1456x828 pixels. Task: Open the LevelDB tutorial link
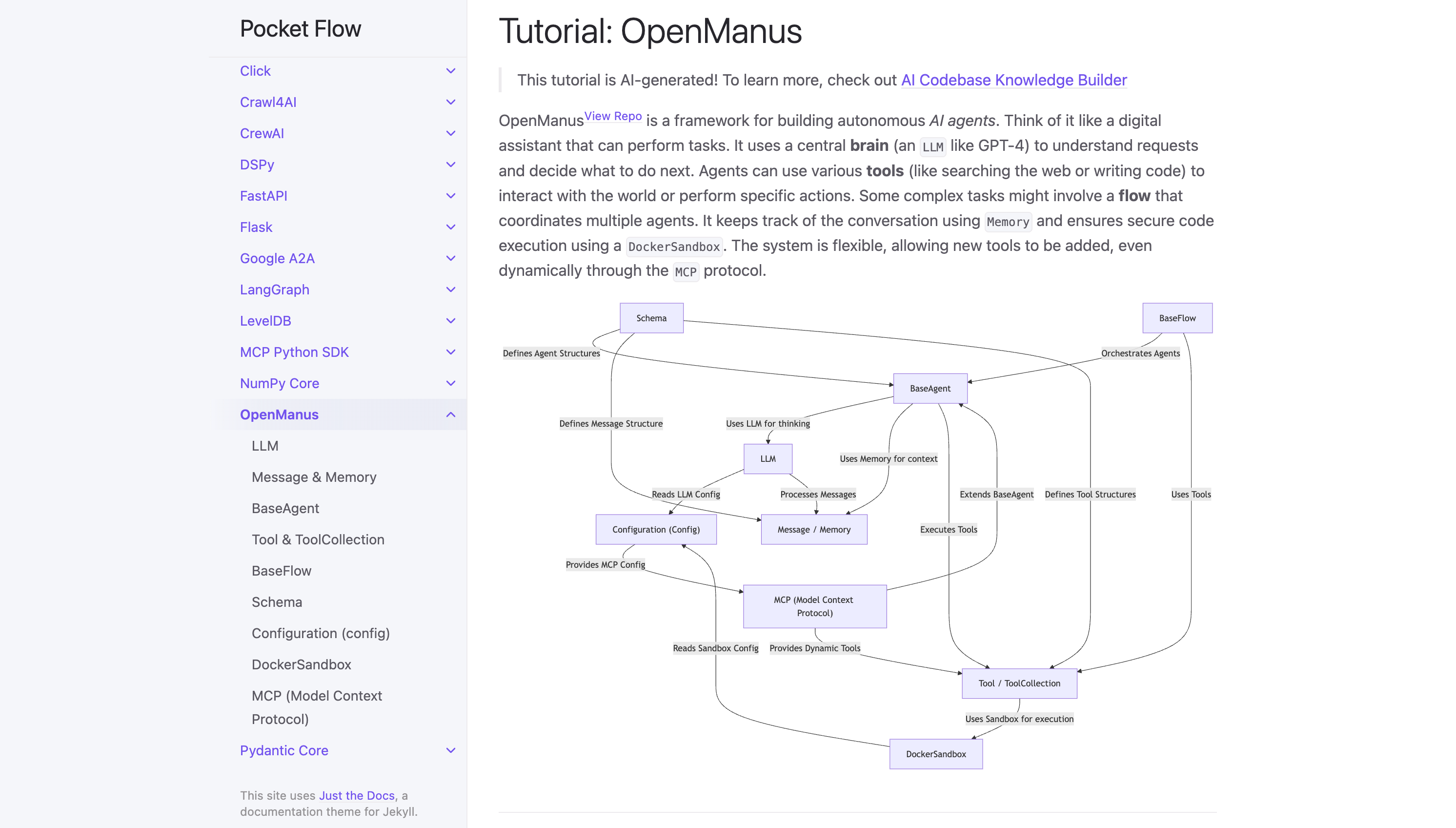[265, 321]
